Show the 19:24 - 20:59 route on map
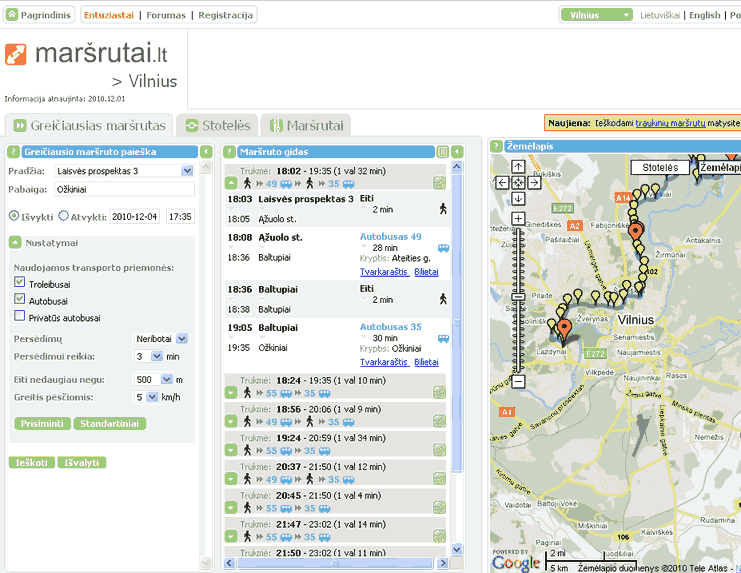 click(x=439, y=450)
